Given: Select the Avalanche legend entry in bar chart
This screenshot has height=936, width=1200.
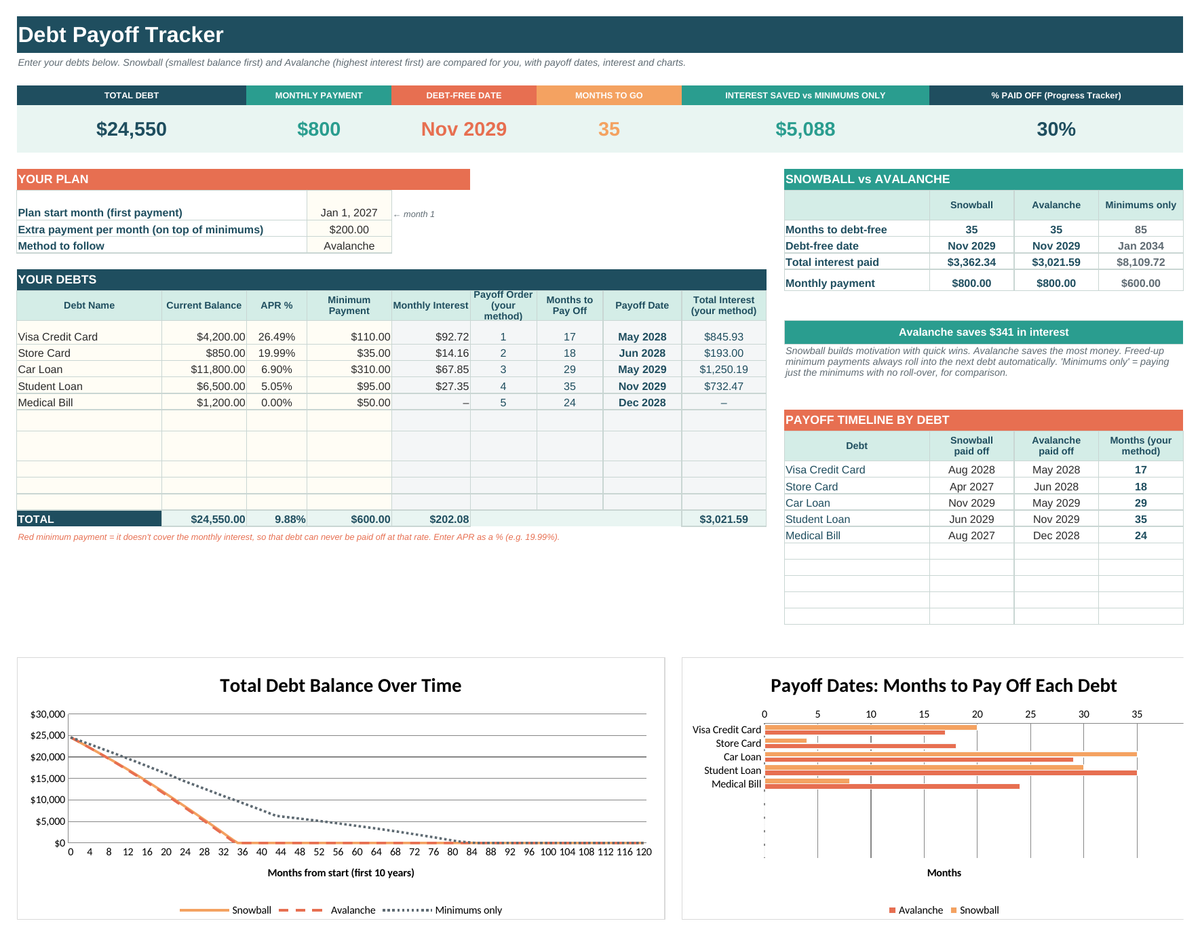Looking at the screenshot, I should coord(916,910).
